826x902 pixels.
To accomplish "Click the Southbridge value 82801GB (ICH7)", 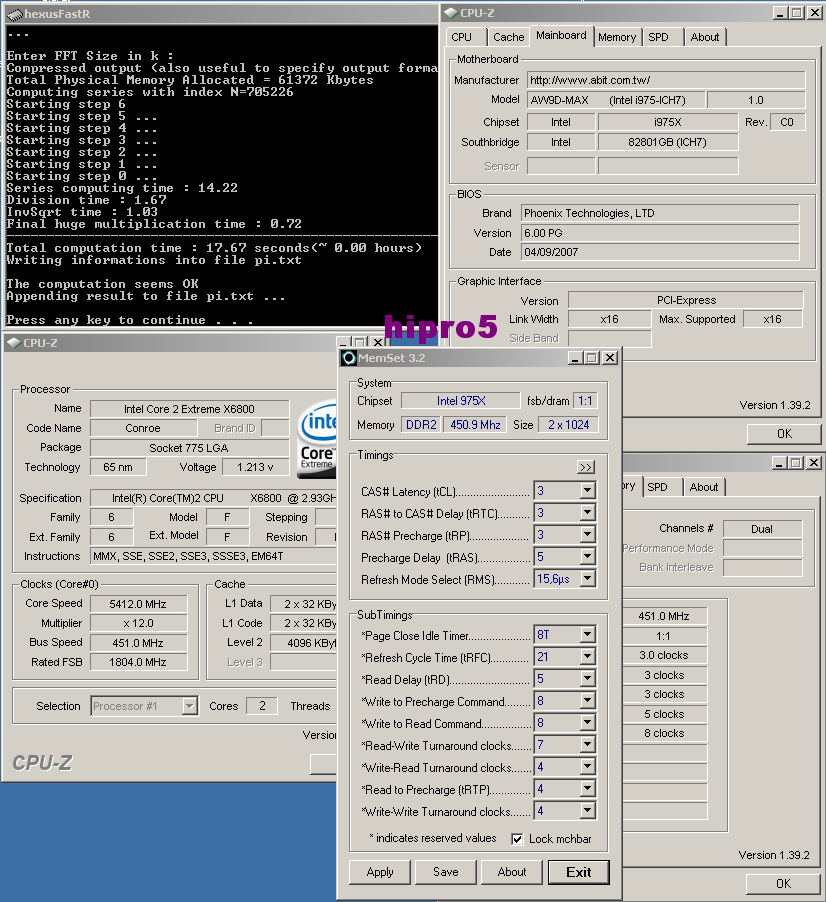I will 667,142.
